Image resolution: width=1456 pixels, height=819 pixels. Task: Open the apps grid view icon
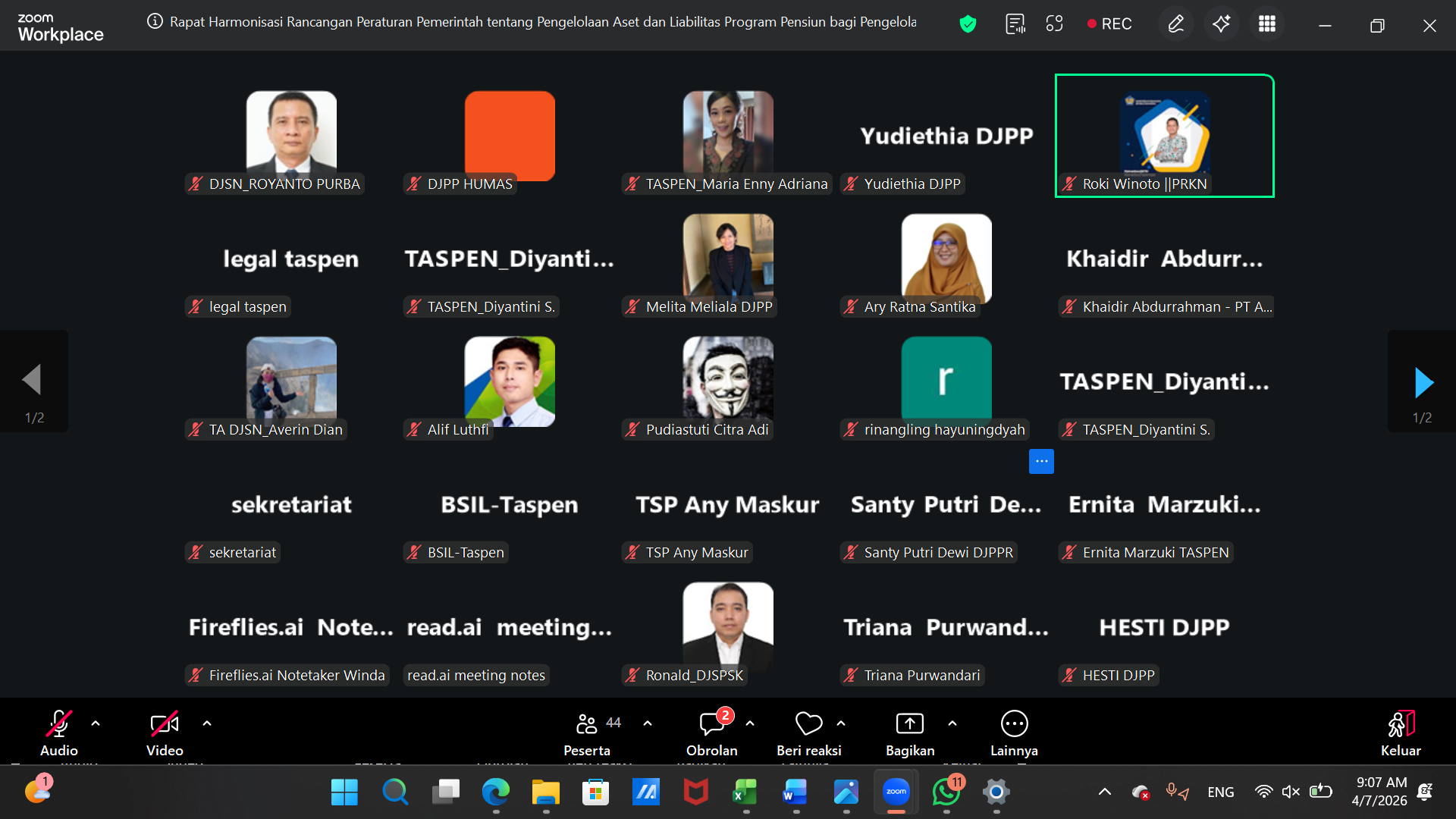click(1266, 24)
